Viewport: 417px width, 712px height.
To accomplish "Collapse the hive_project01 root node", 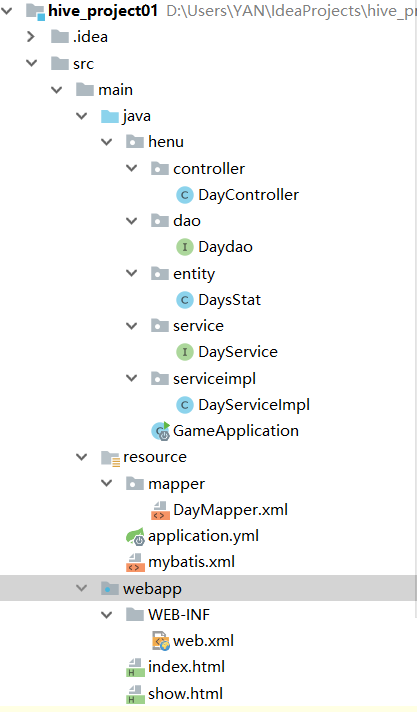I will pyautogui.click(x=7, y=10).
